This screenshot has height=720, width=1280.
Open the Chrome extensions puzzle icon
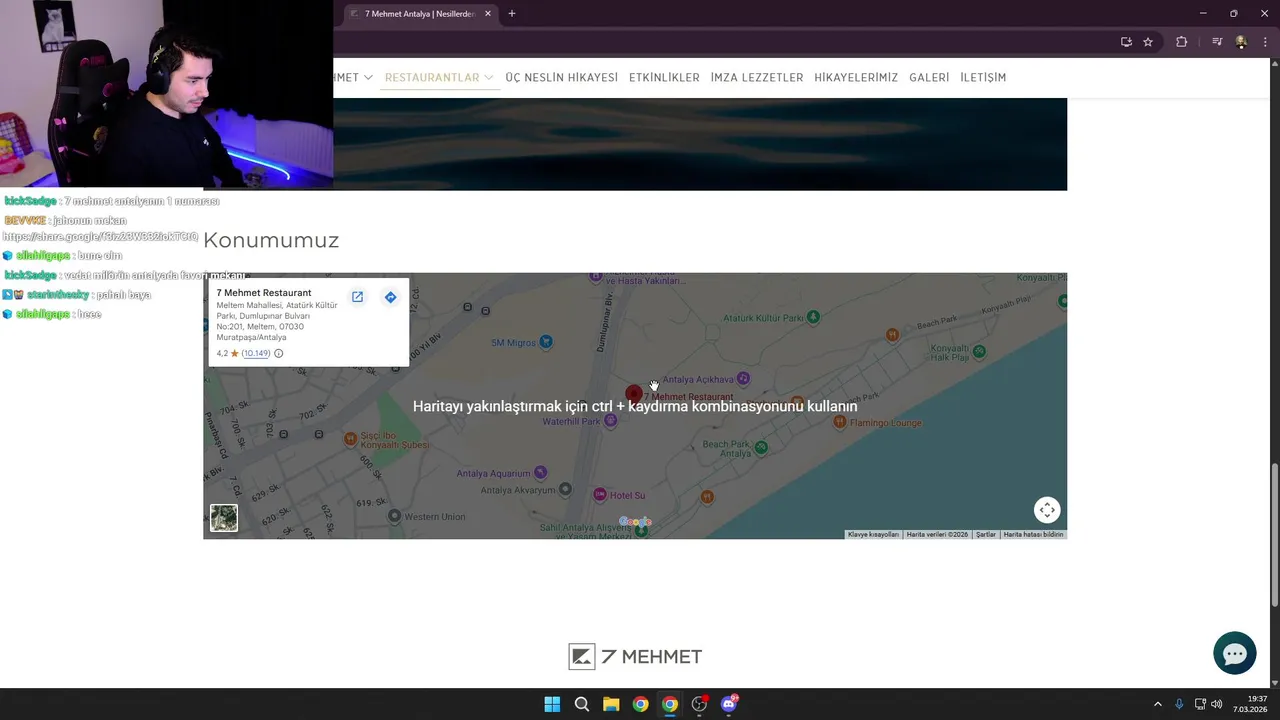(1181, 42)
